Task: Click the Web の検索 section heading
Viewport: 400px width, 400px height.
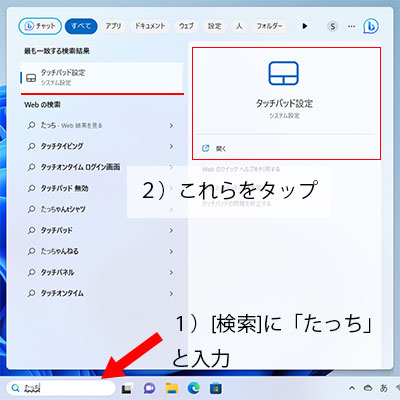Action: (42, 105)
